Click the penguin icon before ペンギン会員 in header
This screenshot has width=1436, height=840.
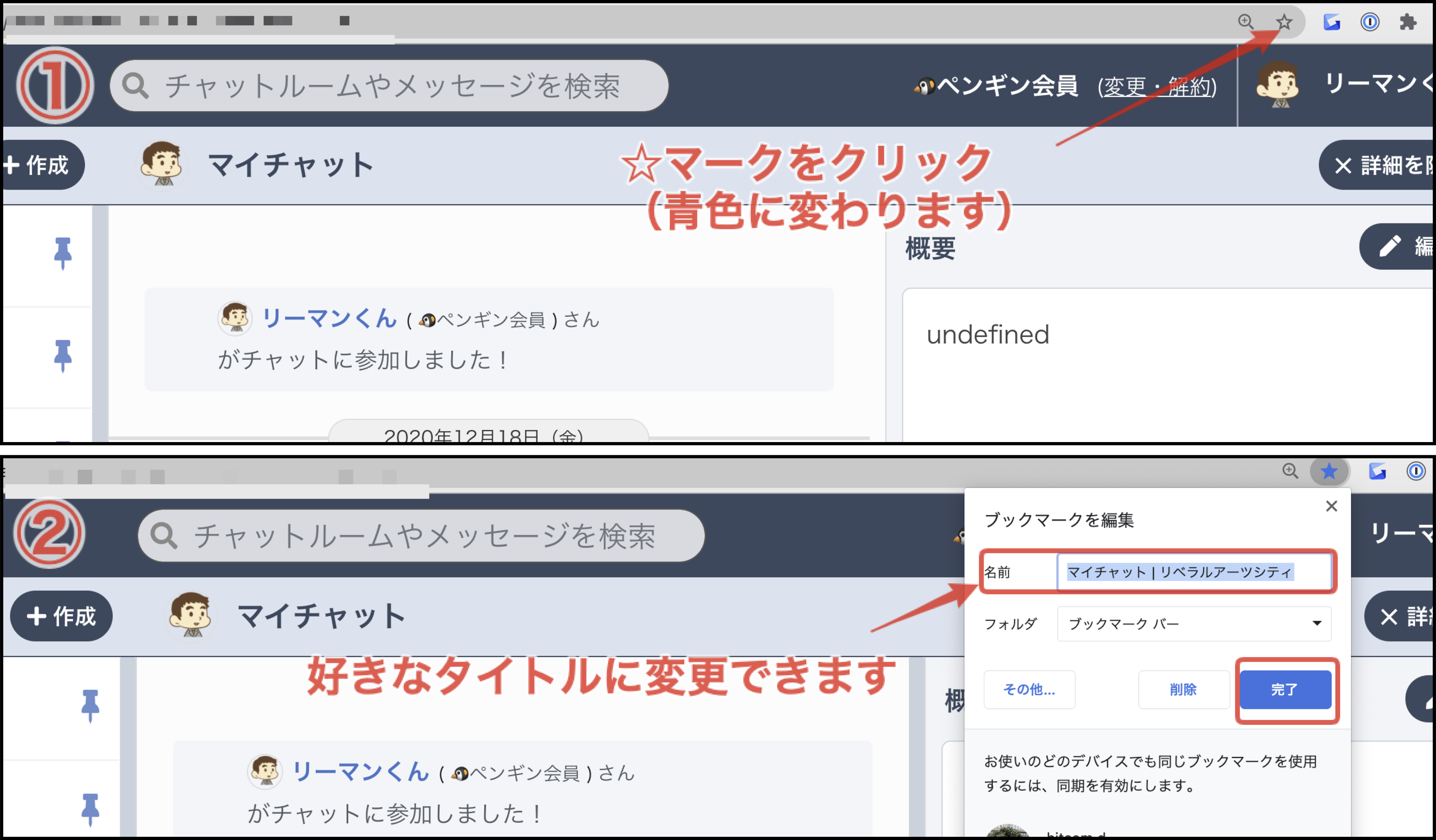tap(924, 87)
